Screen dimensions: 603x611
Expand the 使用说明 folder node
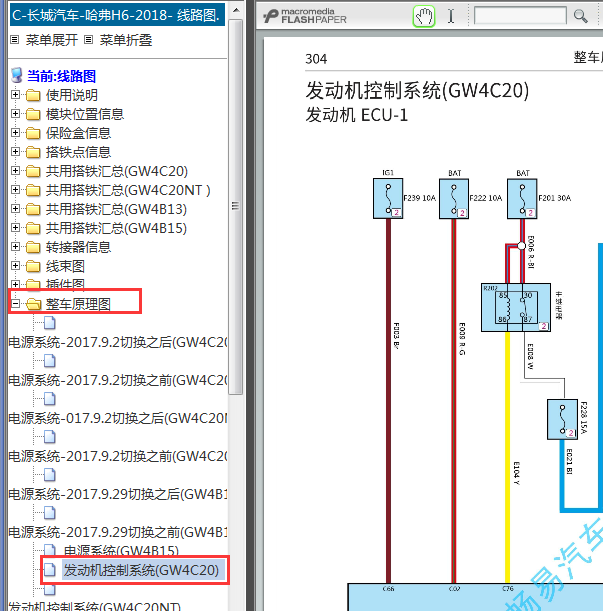(x=15, y=95)
